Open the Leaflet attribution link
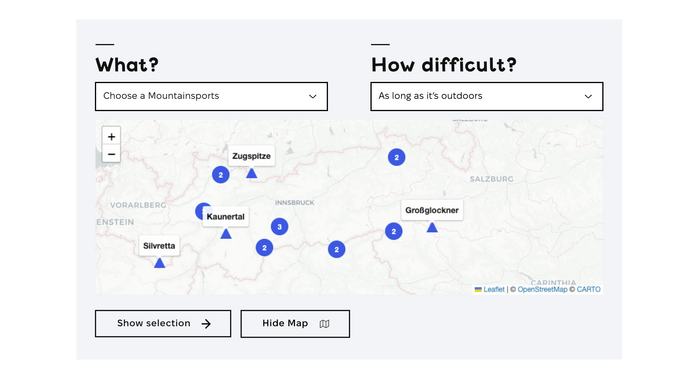Viewport: 699px width, 379px height. (494, 289)
